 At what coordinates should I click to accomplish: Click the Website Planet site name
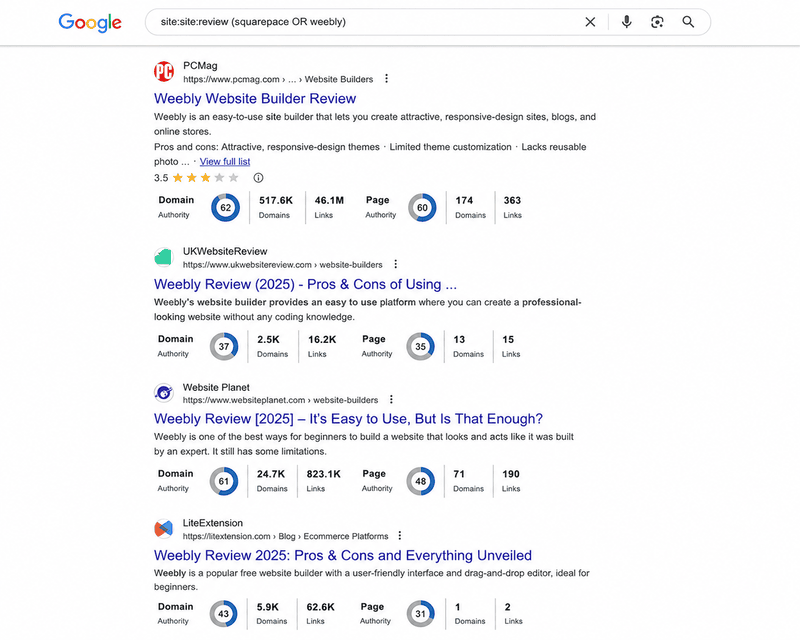click(x=216, y=387)
